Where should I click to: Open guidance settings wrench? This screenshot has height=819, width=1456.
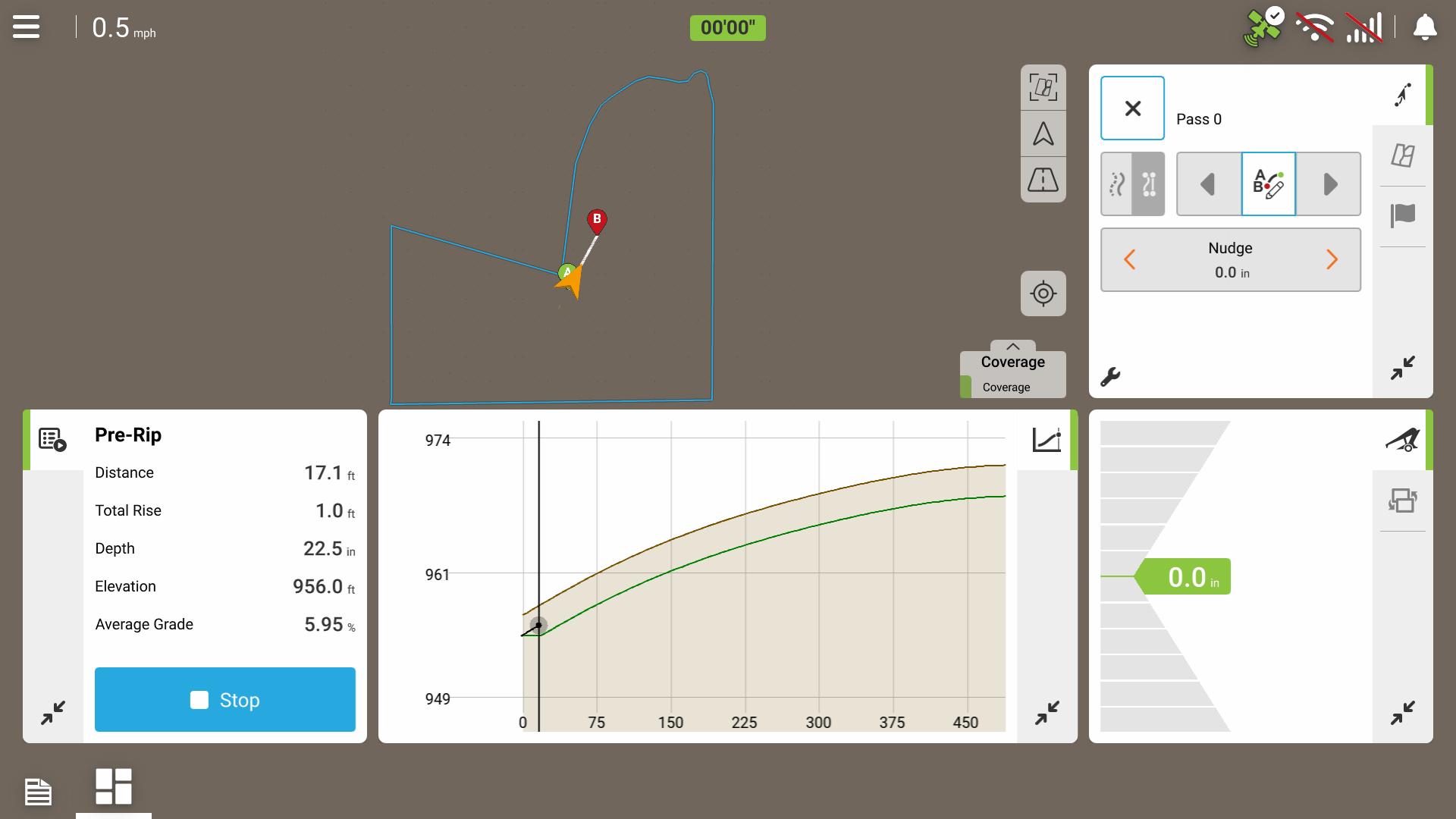(x=1110, y=377)
